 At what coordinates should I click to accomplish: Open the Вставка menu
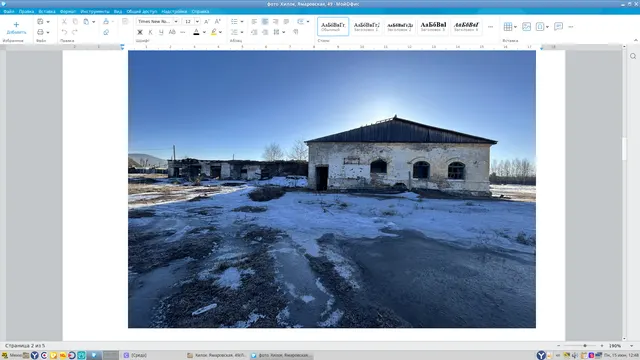(47, 11)
